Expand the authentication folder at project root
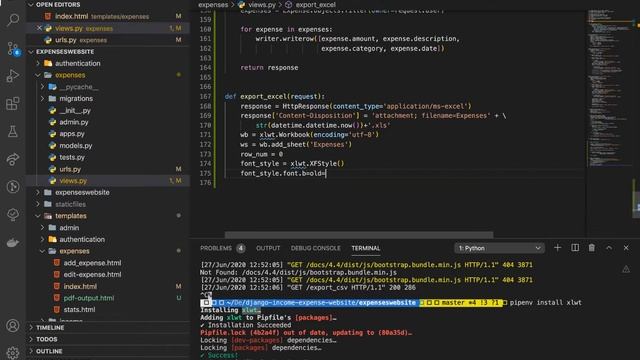 38,63
